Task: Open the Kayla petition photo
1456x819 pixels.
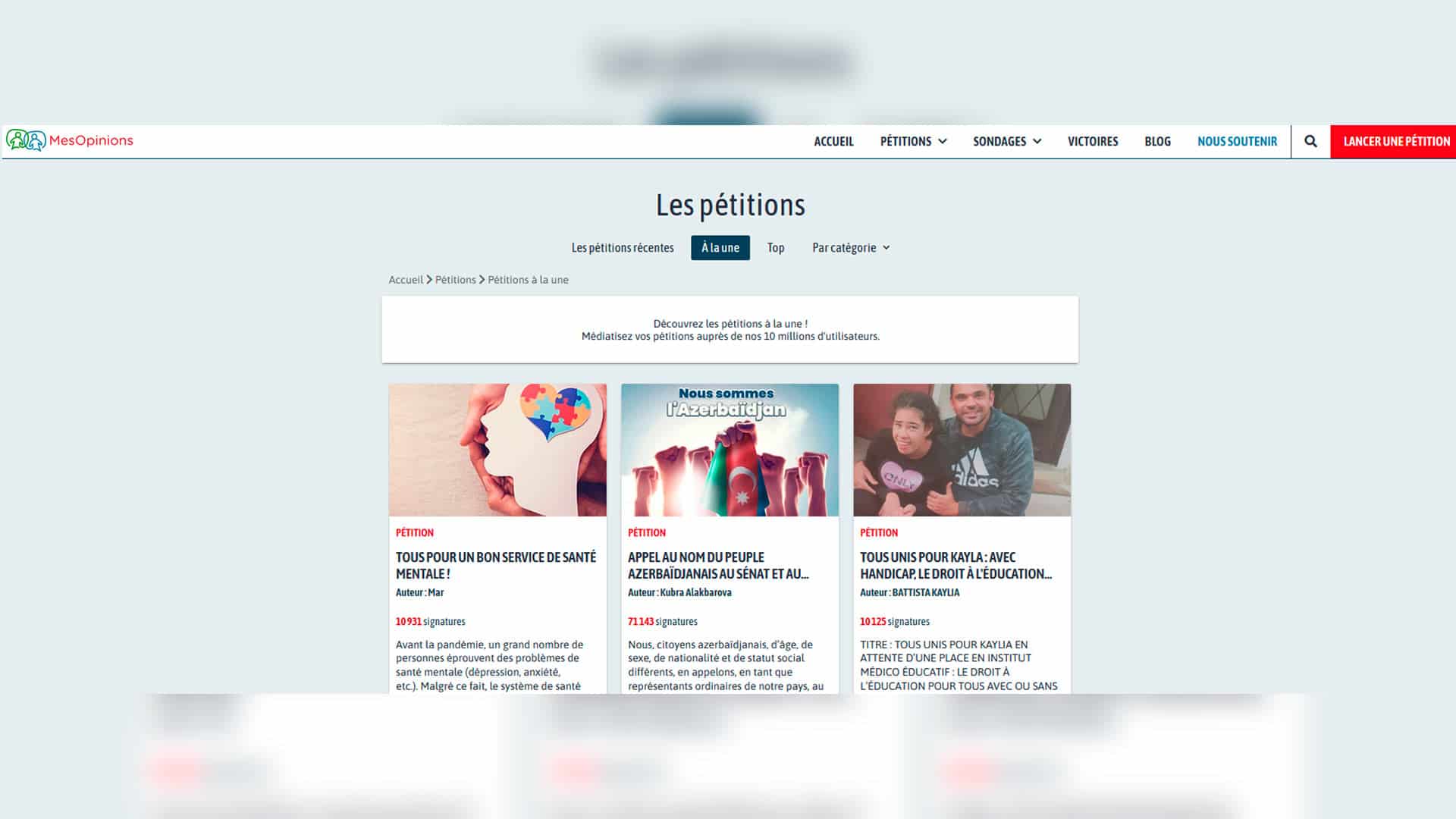Action: [962, 450]
